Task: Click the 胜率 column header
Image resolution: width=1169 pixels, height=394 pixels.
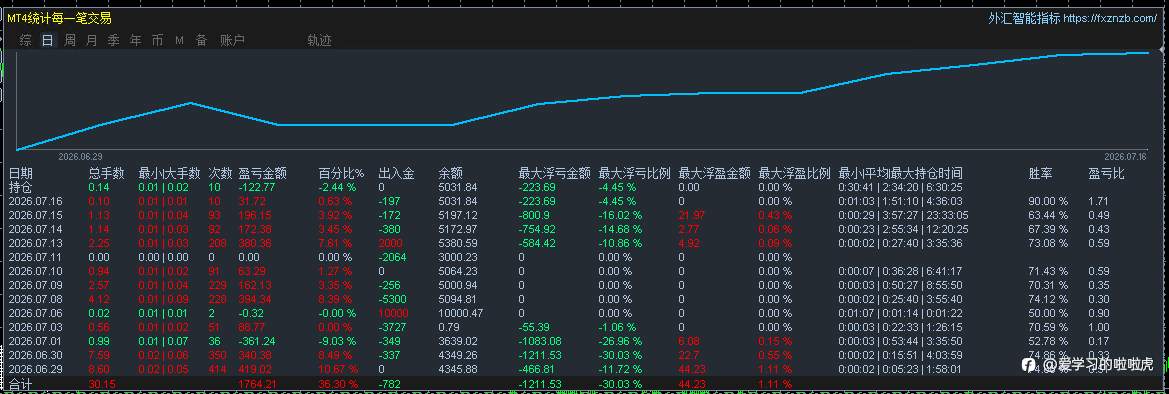Action: pos(1042,174)
